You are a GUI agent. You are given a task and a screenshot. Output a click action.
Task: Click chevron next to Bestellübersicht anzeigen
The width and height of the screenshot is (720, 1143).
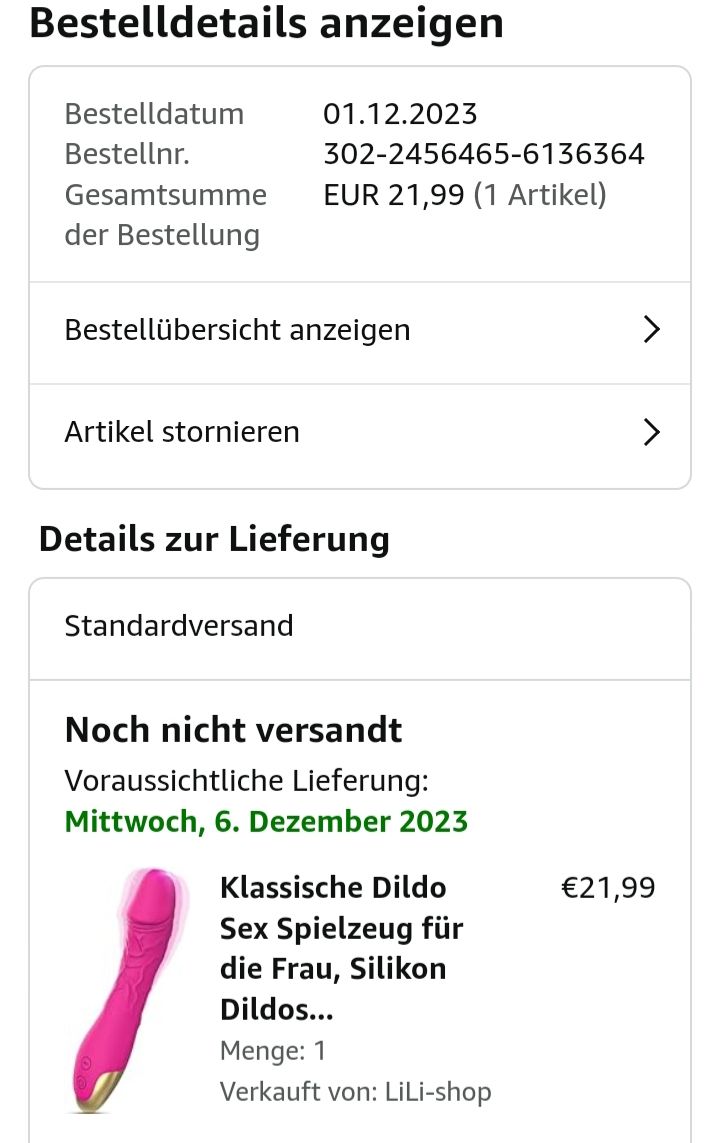click(x=652, y=330)
